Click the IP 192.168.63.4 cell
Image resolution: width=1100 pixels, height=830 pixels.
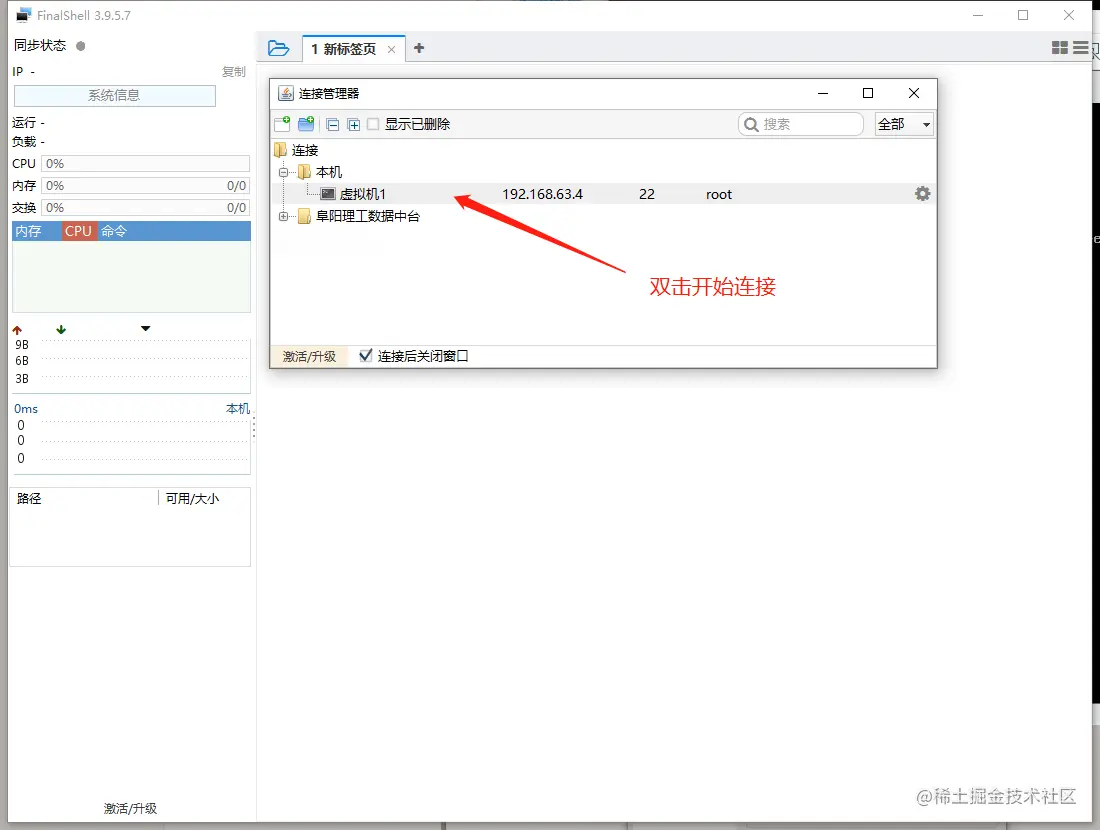click(542, 194)
